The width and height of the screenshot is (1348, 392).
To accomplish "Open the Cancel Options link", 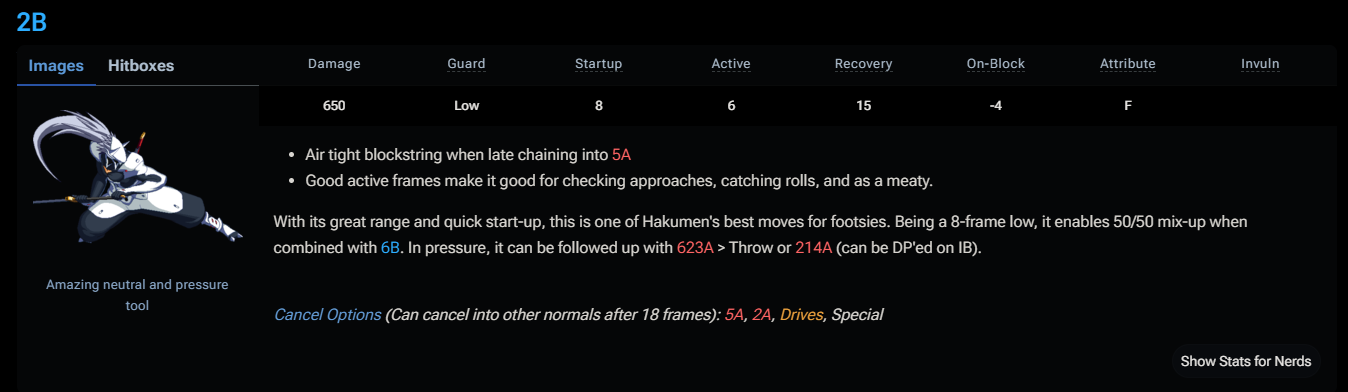I will click(328, 315).
